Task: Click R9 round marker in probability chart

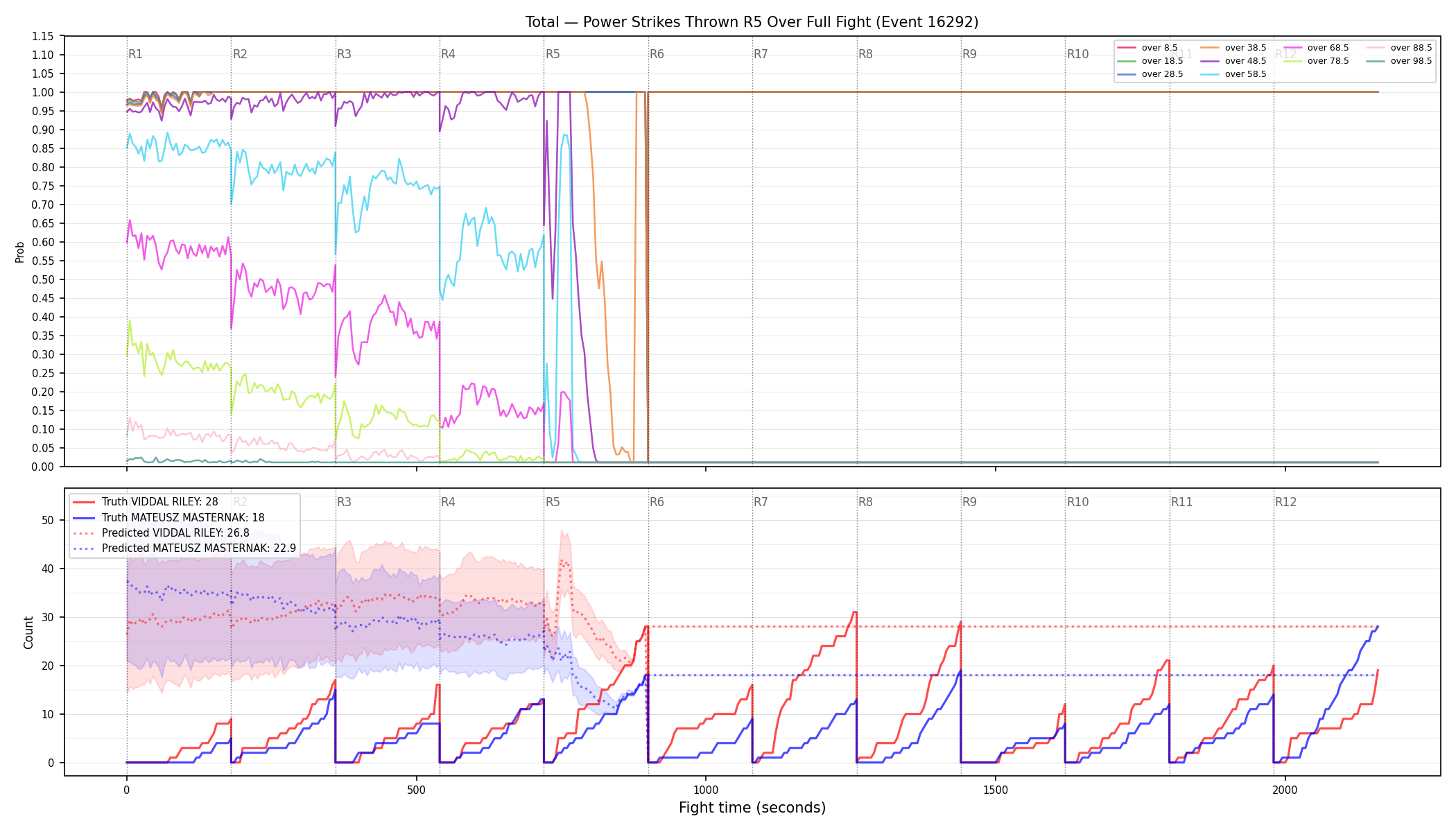Action: click(x=969, y=54)
